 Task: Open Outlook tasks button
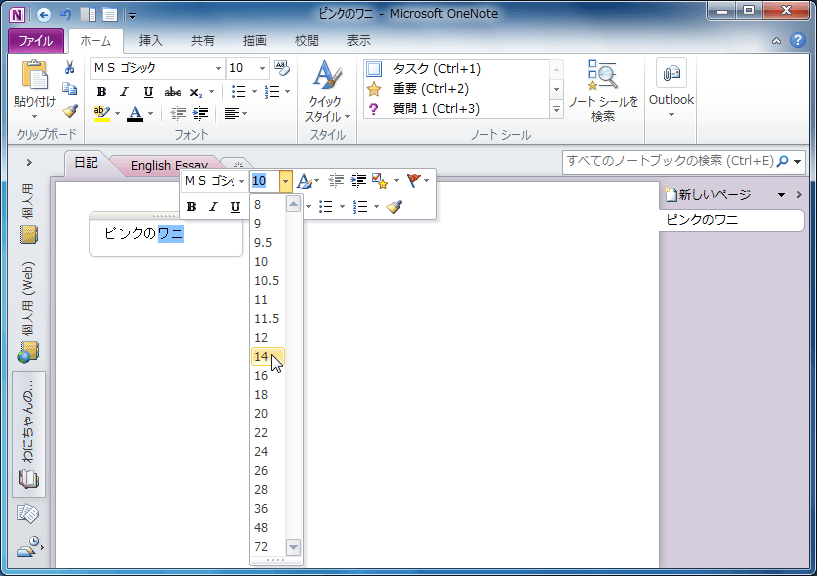(x=671, y=89)
